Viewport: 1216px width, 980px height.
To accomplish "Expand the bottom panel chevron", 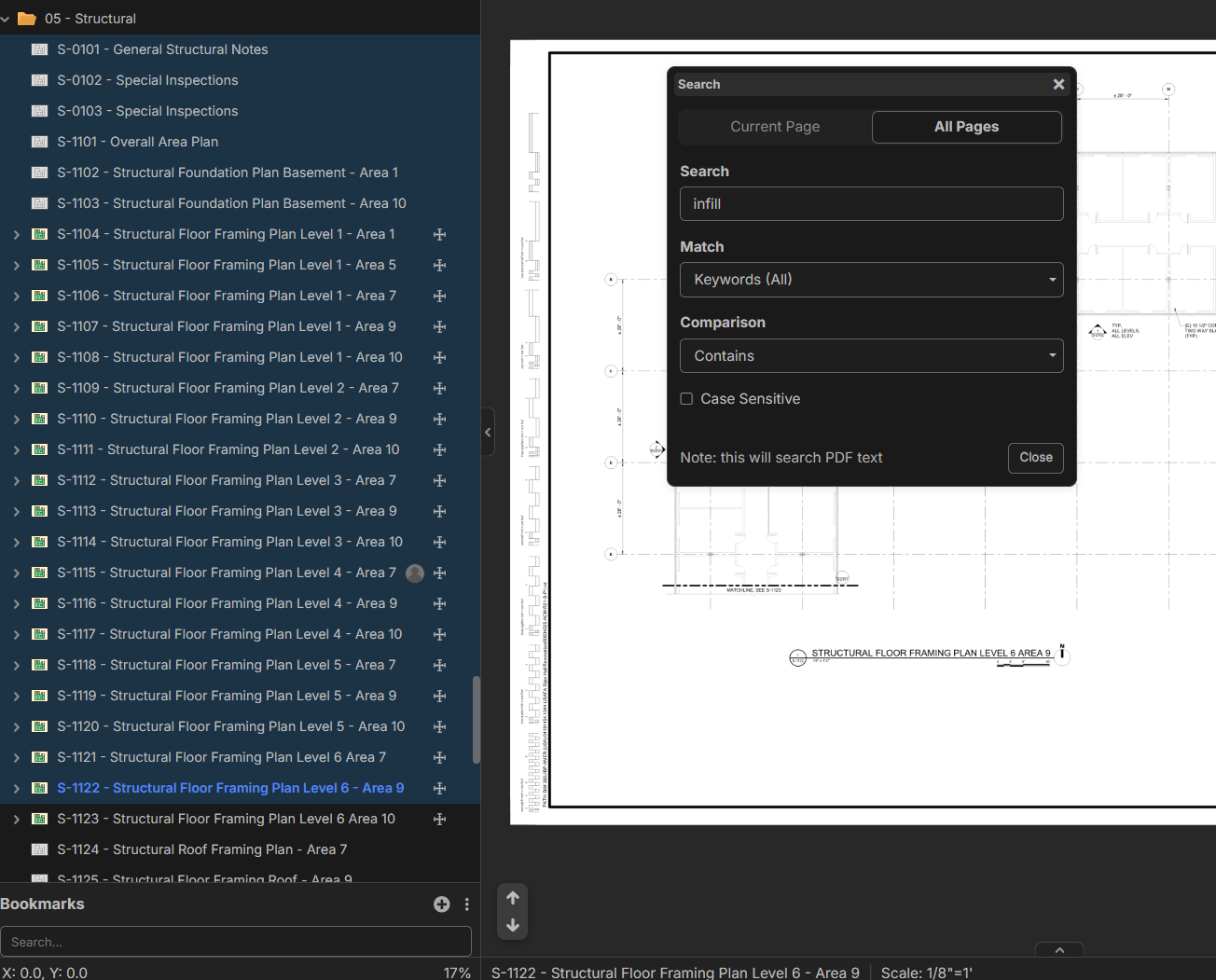I will click(x=1059, y=950).
